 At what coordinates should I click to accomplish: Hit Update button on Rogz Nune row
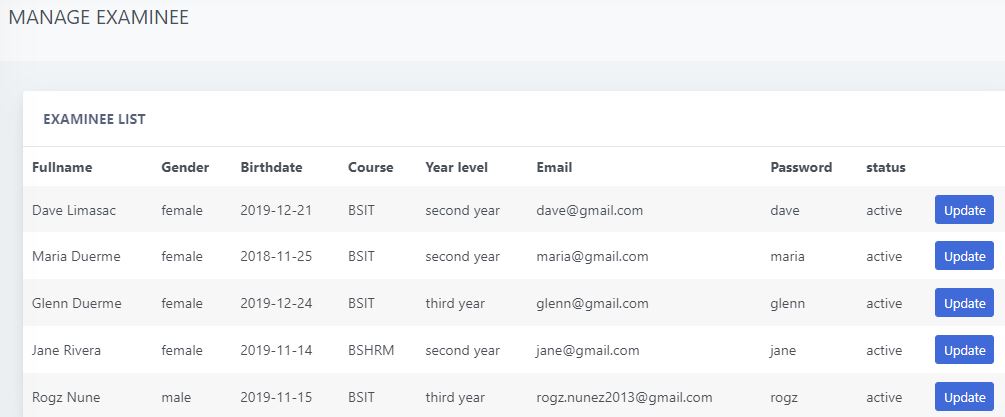click(964, 397)
